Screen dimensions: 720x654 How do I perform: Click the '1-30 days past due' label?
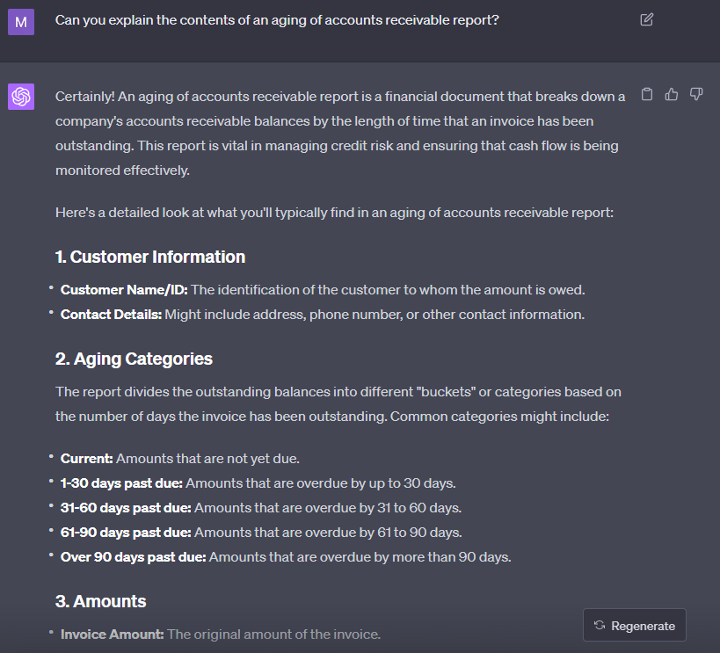tap(122, 483)
